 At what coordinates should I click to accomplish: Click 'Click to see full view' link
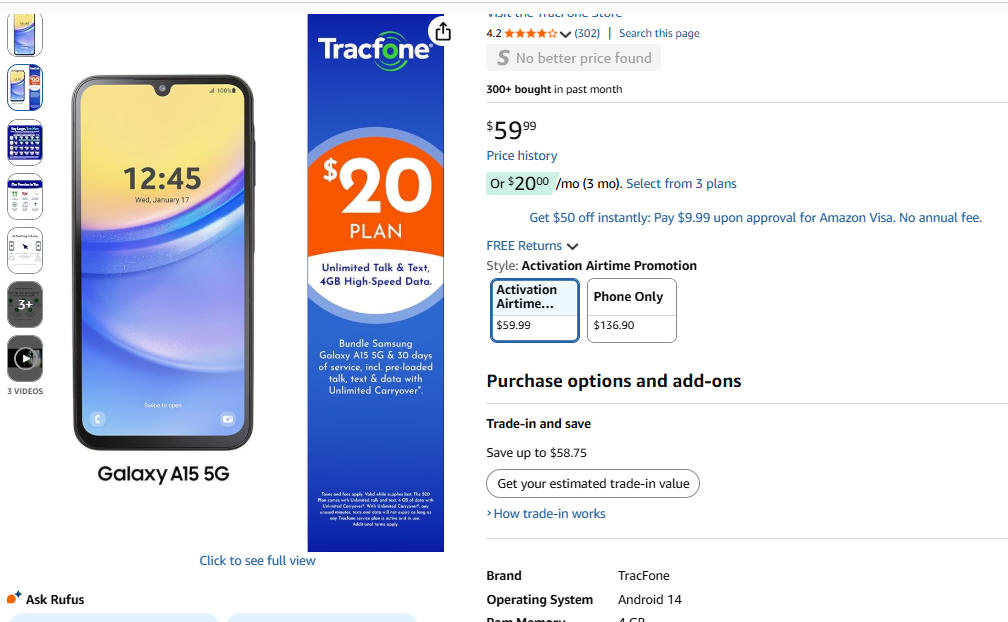[257, 561]
